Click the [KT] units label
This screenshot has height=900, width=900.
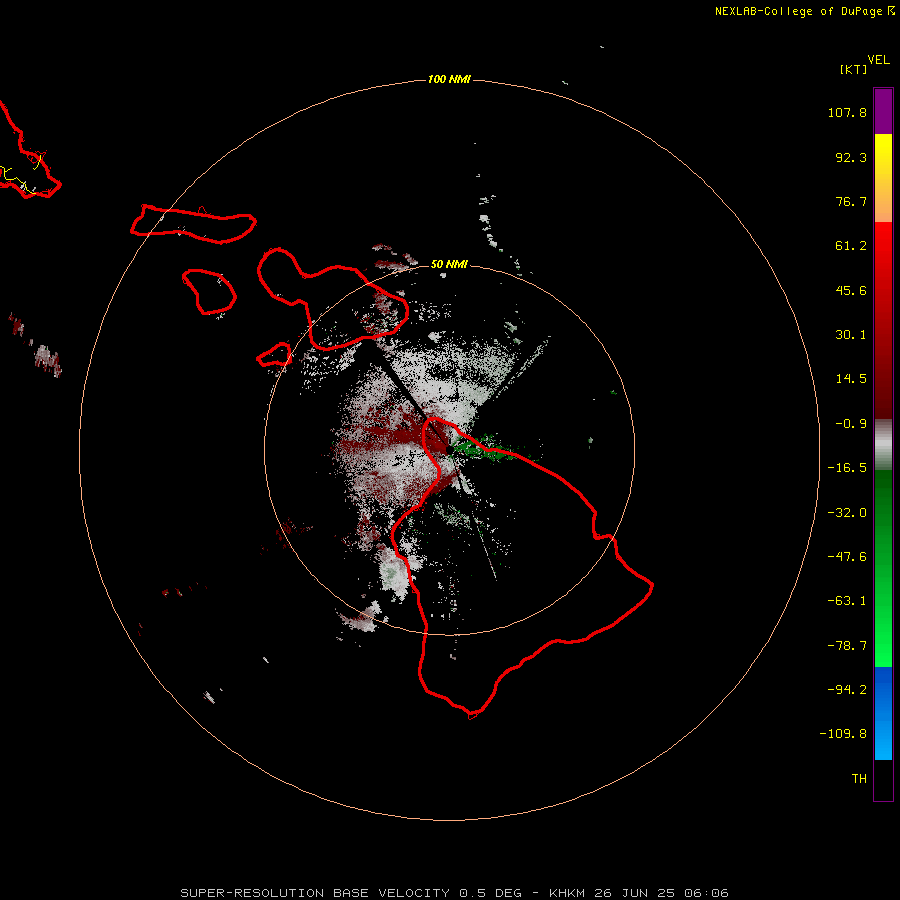853,69
